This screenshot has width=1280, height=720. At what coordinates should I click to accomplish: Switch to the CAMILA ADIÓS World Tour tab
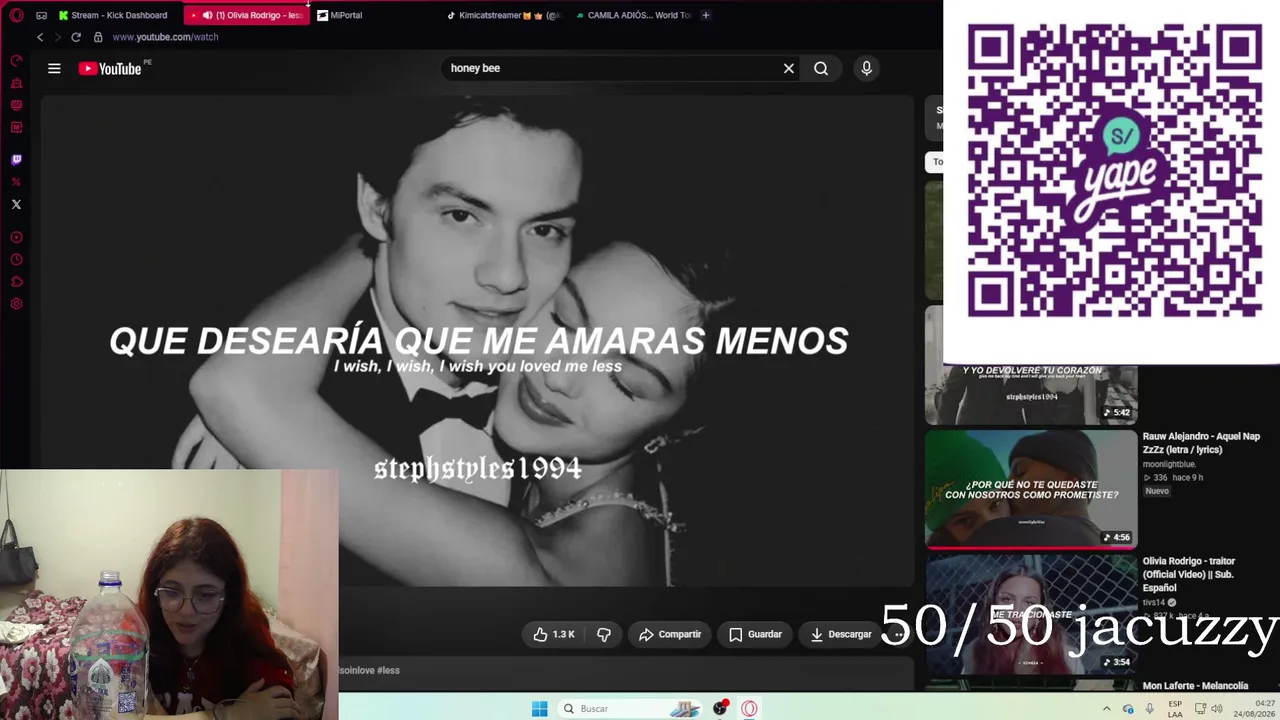pos(634,15)
